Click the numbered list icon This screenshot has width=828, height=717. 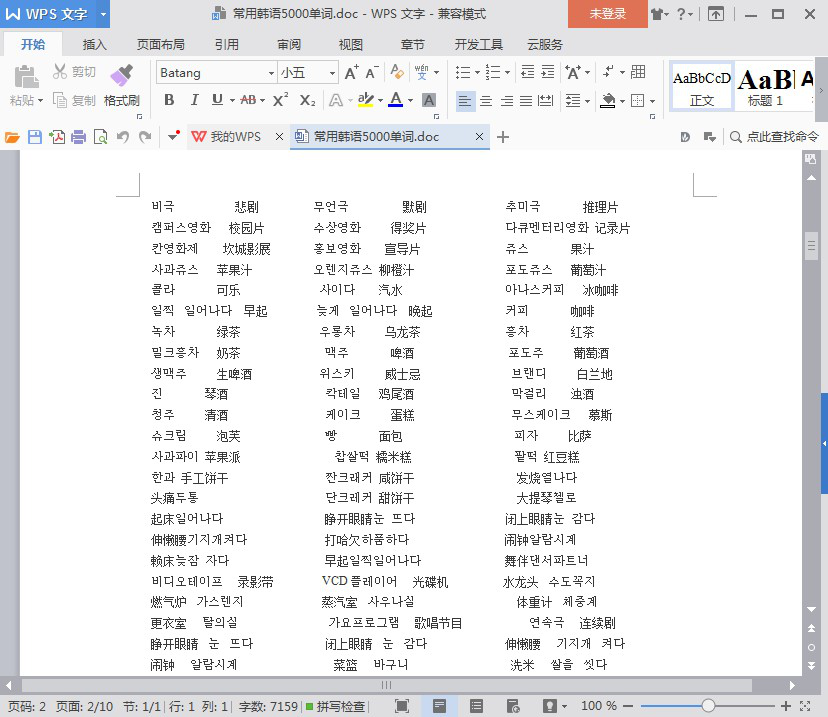[x=493, y=72]
